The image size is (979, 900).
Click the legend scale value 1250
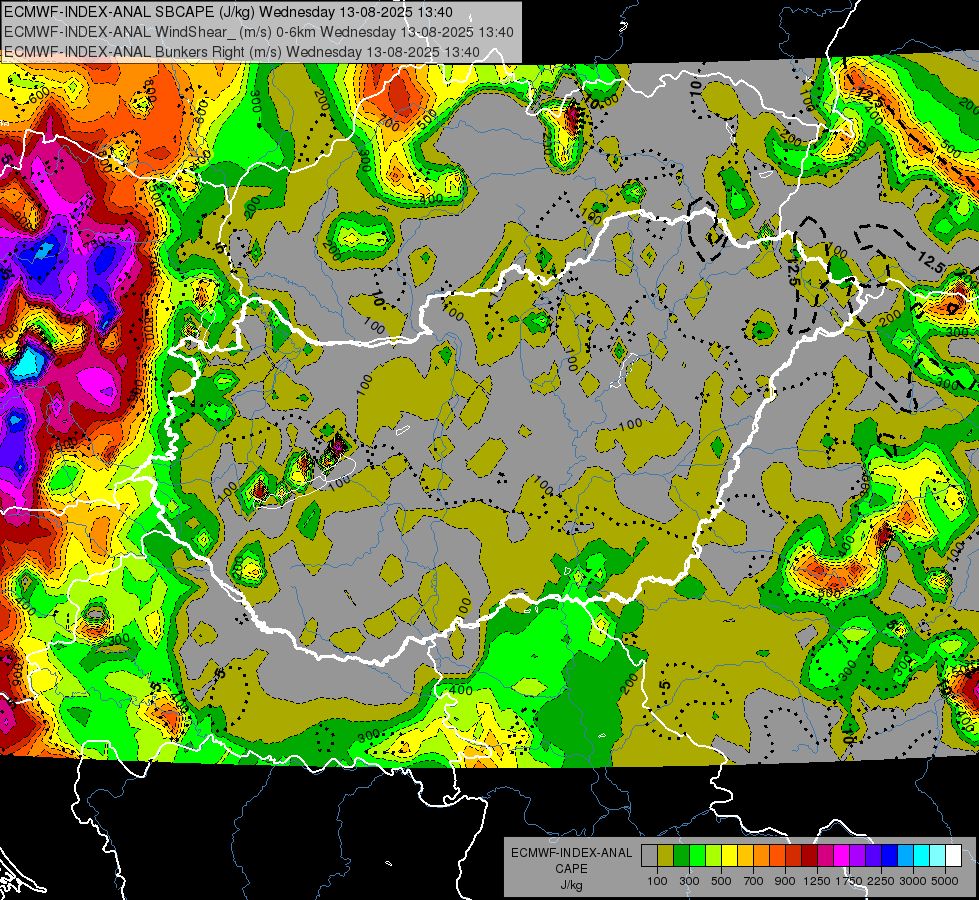pyautogui.click(x=817, y=881)
